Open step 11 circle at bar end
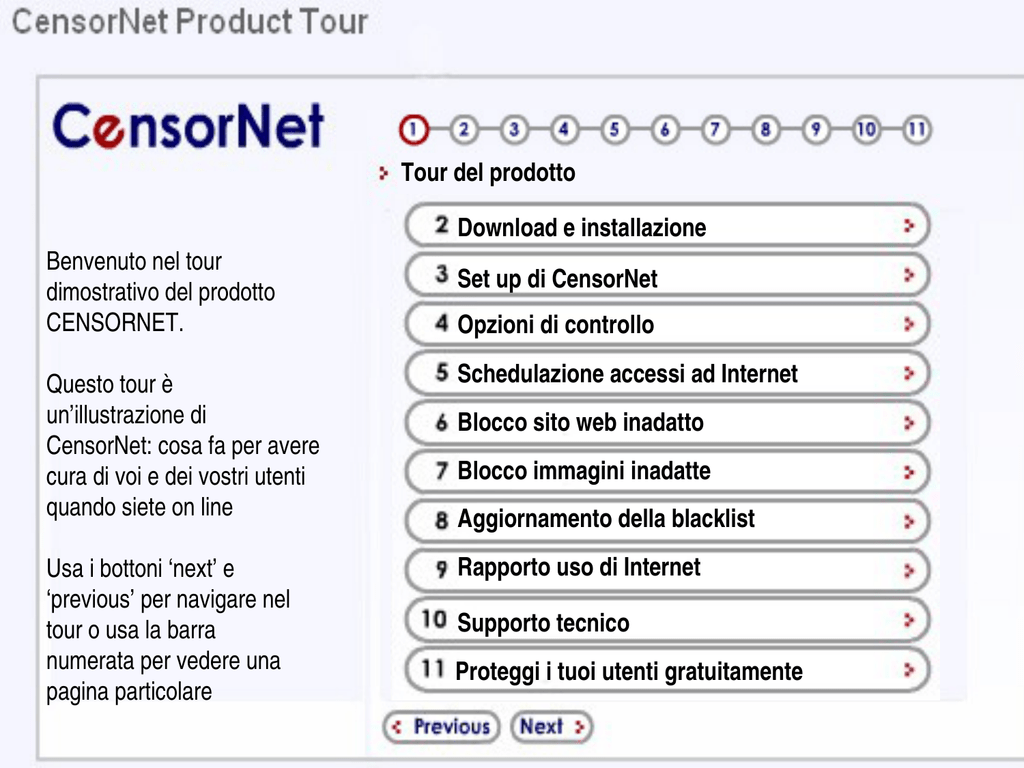The width and height of the screenshot is (1024, 768). click(x=916, y=129)
